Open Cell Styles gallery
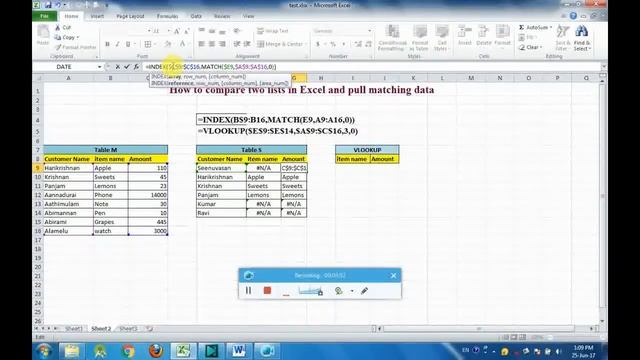This screenshot has width=640, height=360. click(442, 38)
